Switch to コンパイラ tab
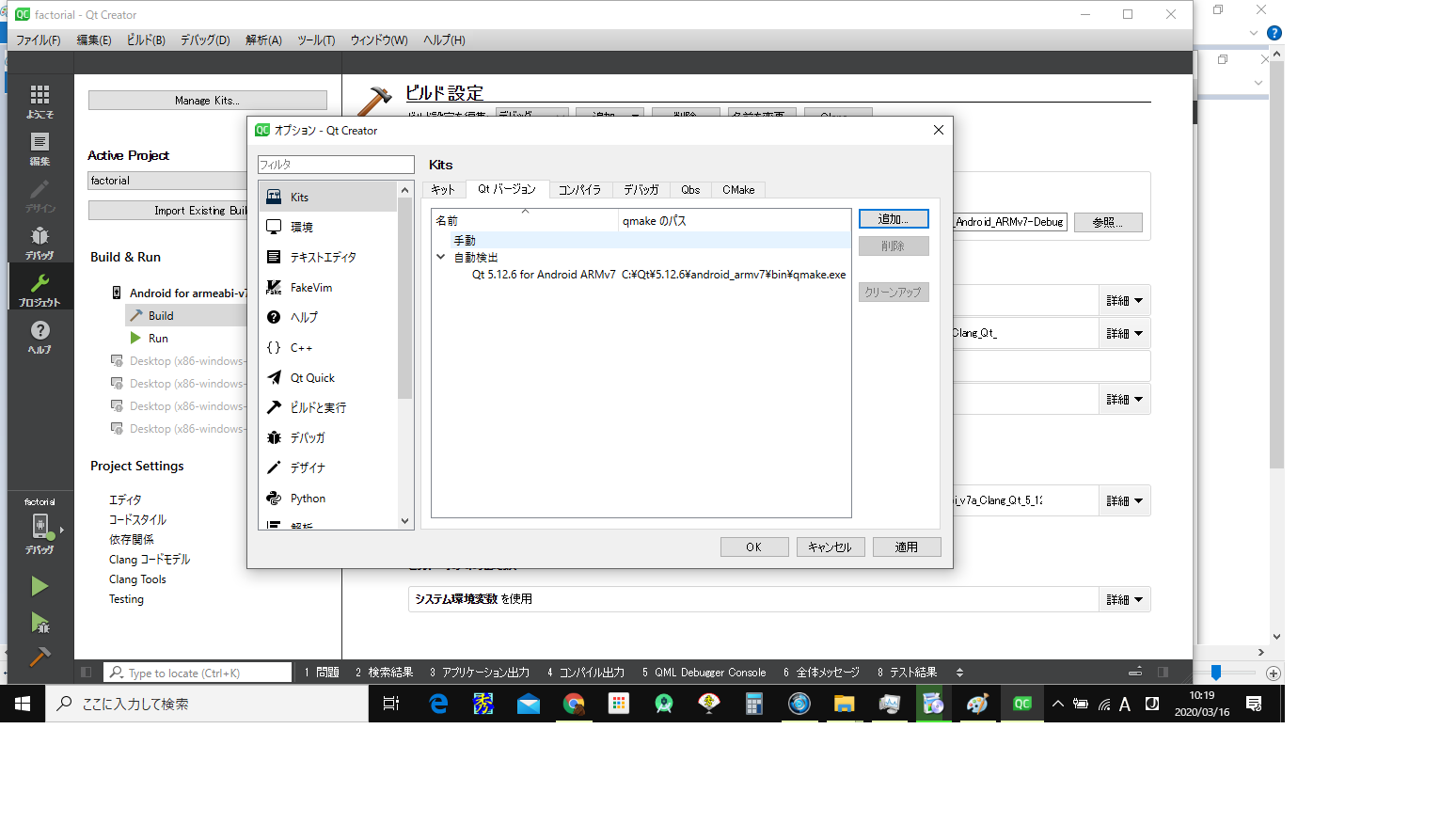 click(x=579, y=189)
